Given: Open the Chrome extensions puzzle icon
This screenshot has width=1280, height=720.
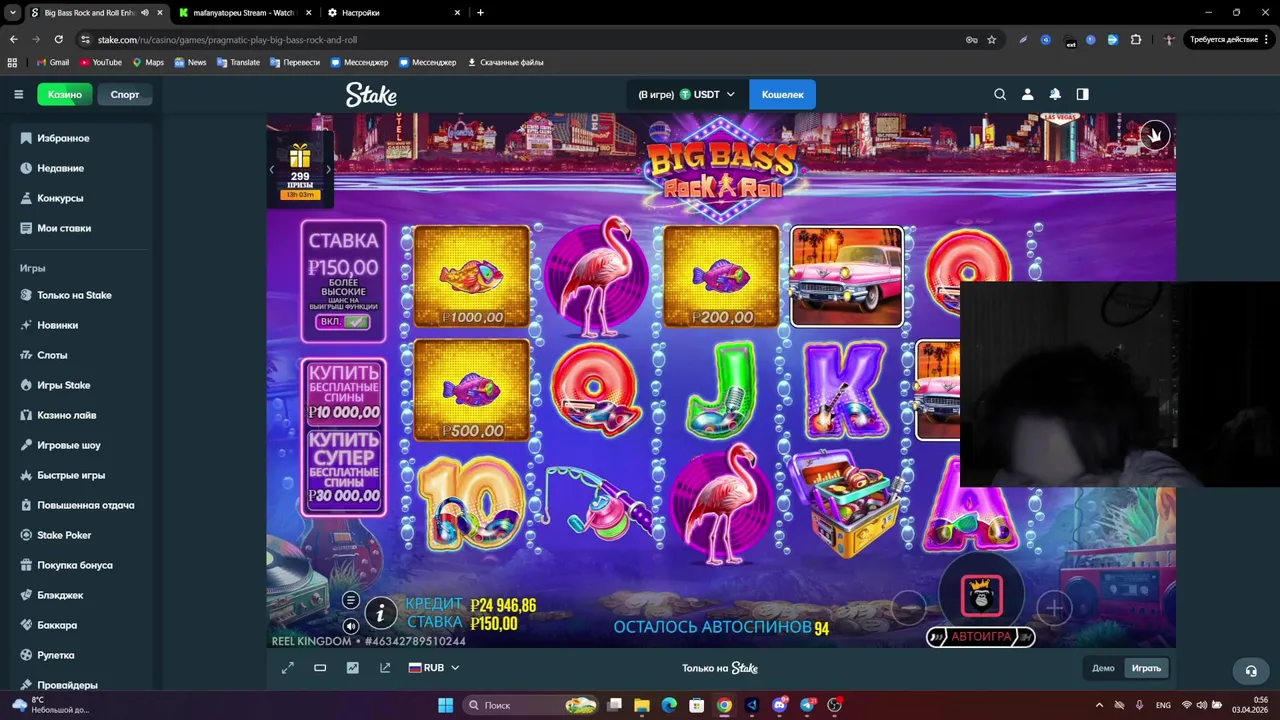Looking at the screenshot, I should [1136, 40].
